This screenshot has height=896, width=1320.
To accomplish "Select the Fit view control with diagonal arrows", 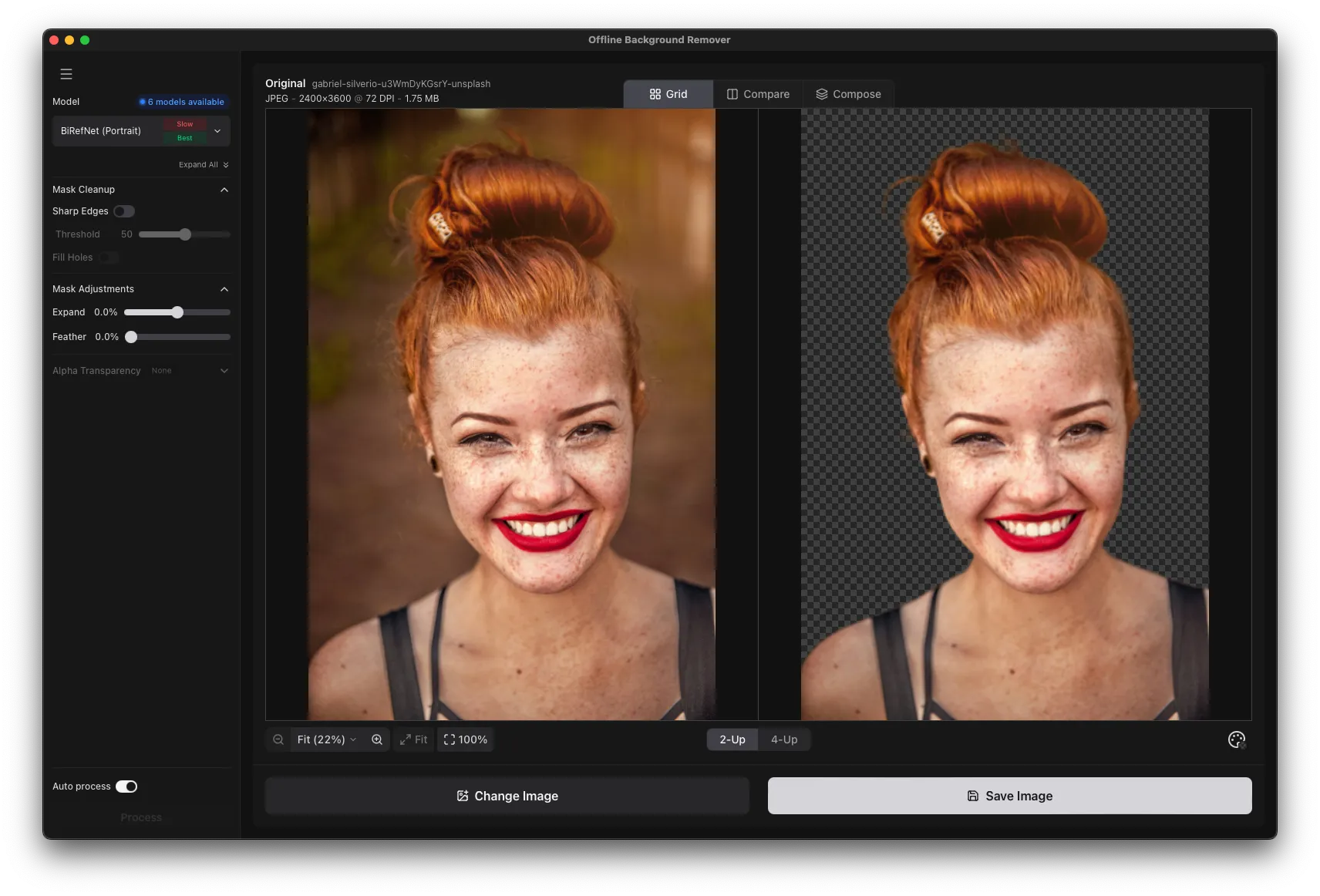I will (x=414, y=739).
